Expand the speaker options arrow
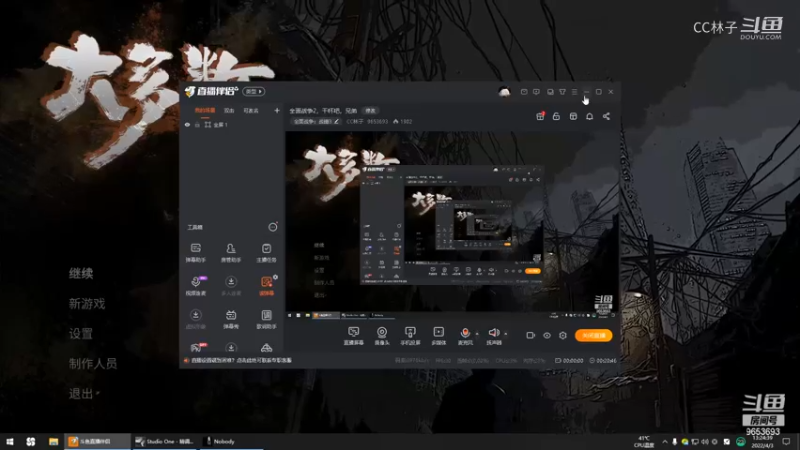The height and width of the screenshot is (450, 800). pyautogui.click(x=506, y=334)
